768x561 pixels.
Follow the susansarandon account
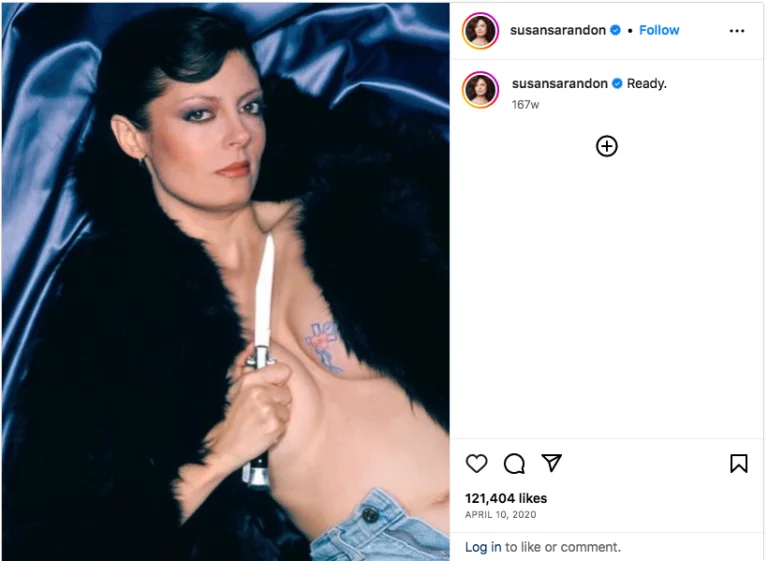click(x=659, y=30)
